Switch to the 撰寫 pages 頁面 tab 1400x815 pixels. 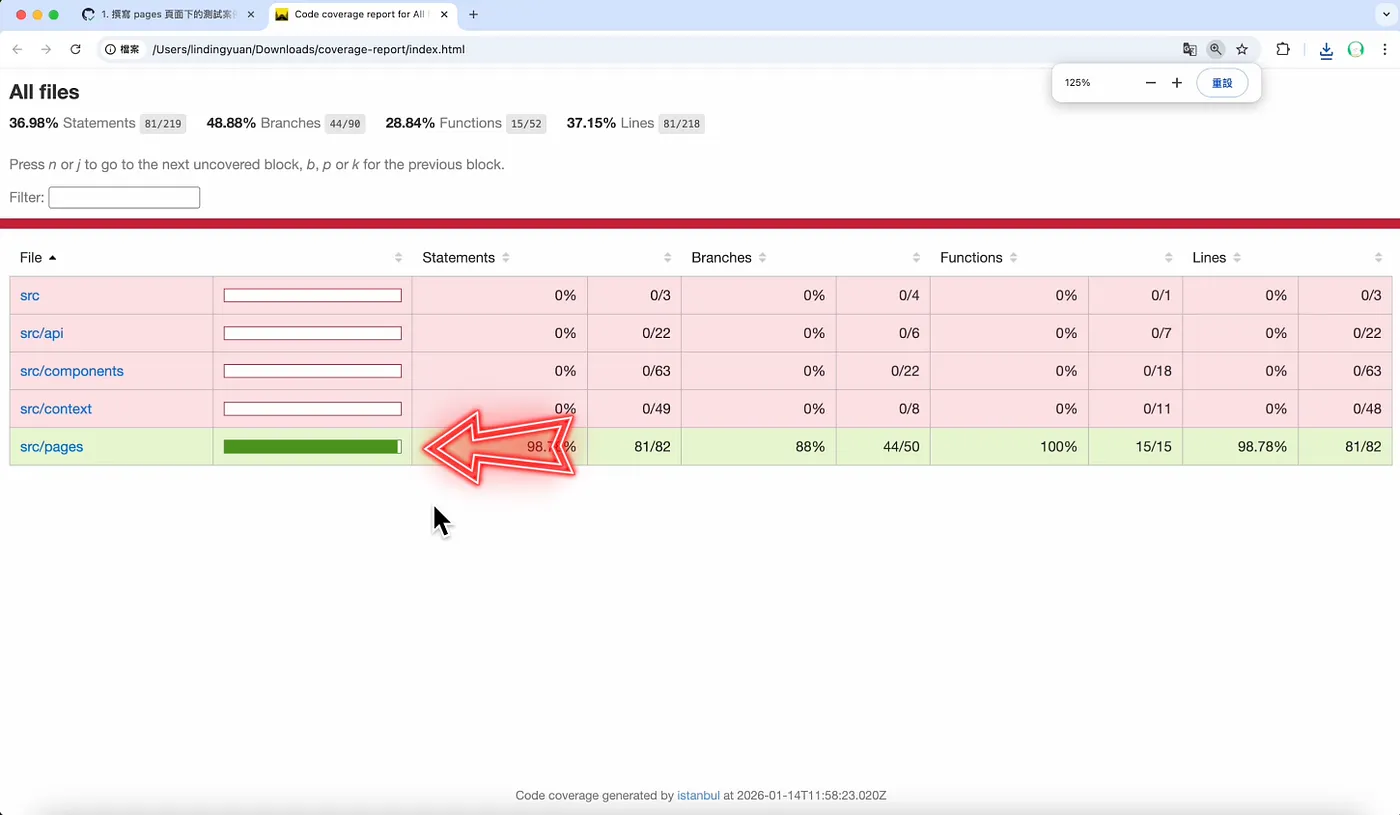tap(168, 15)
